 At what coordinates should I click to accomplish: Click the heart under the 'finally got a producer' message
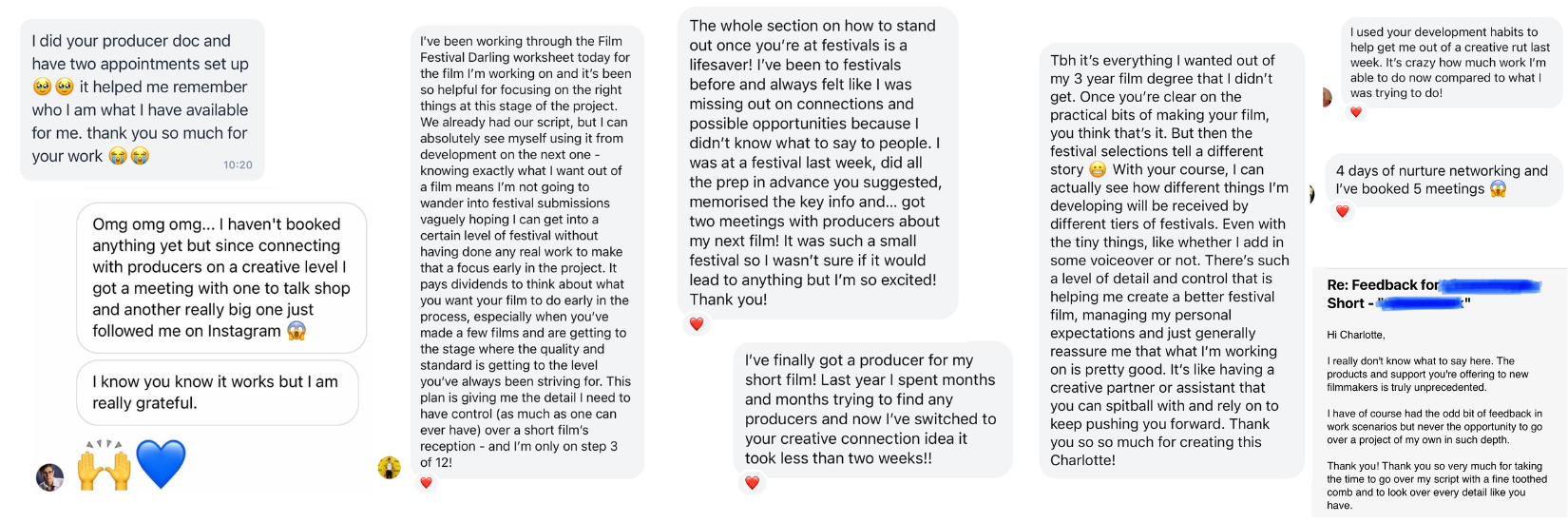pos(752,483)
